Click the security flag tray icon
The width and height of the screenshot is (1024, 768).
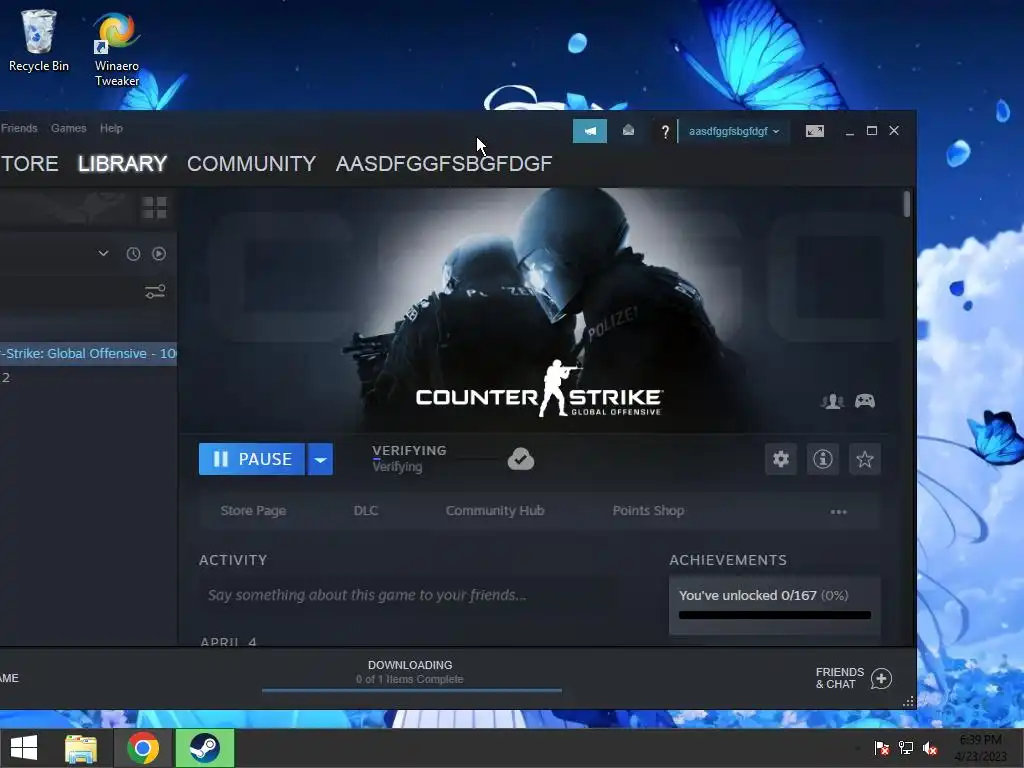(881, 748)
